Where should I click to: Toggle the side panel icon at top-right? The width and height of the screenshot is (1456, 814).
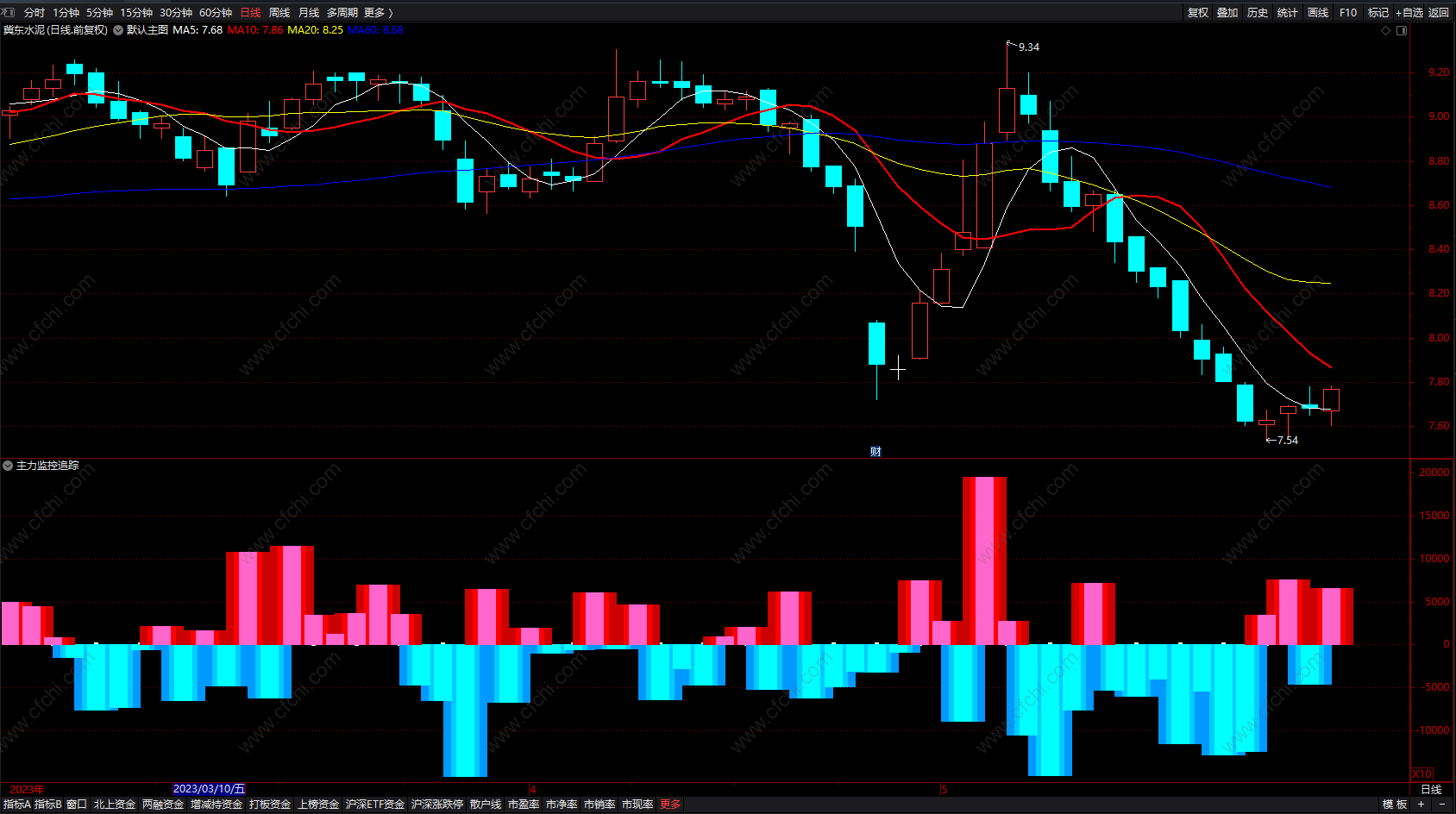click(1402, 30)
